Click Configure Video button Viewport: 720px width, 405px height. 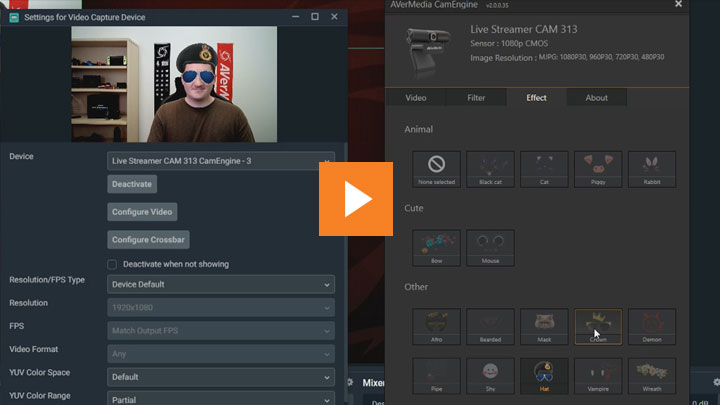tap(142, 212)
